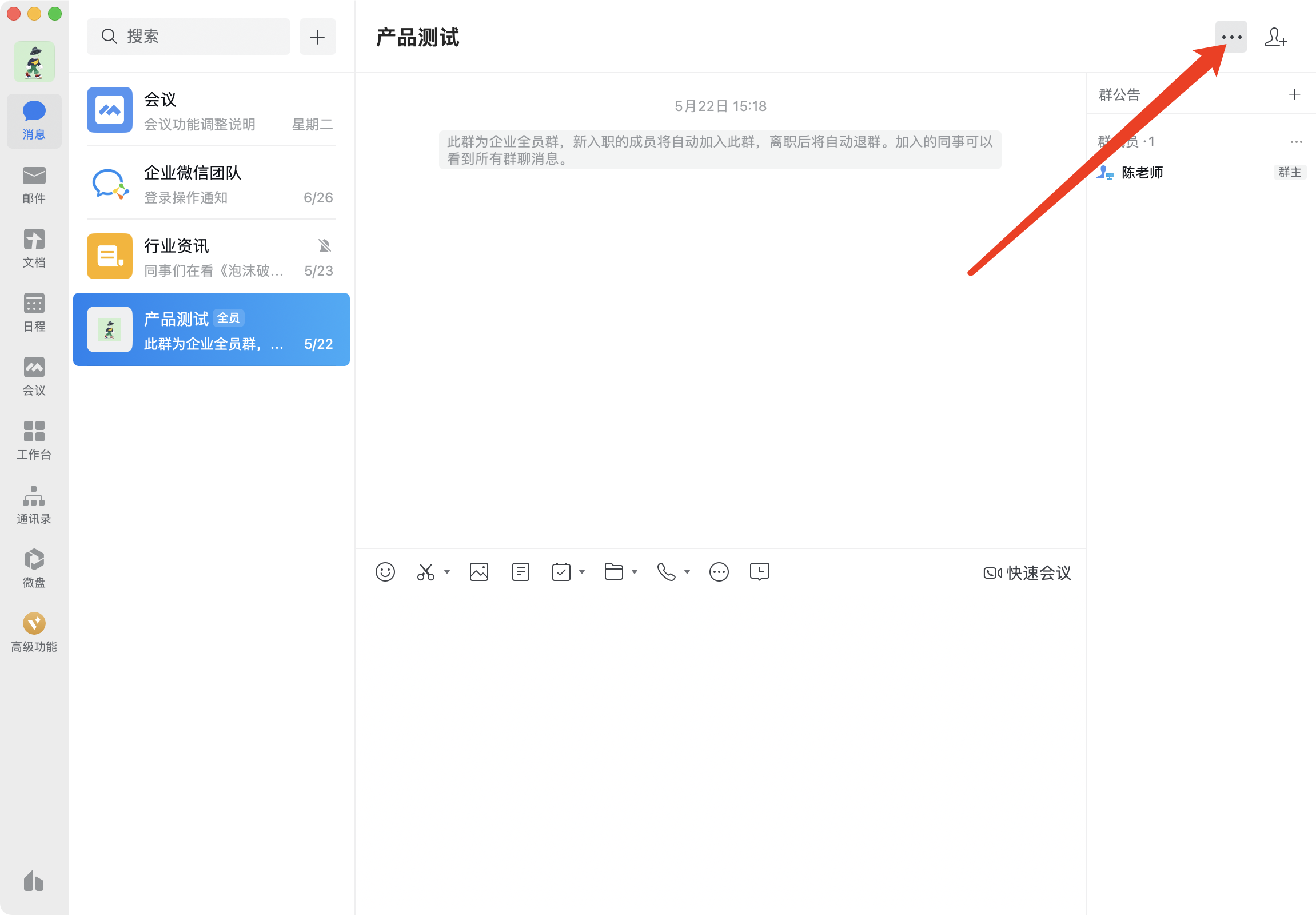Click the 会议 conversation blue avatar
Screen dimensions: 1316x915
109,110
